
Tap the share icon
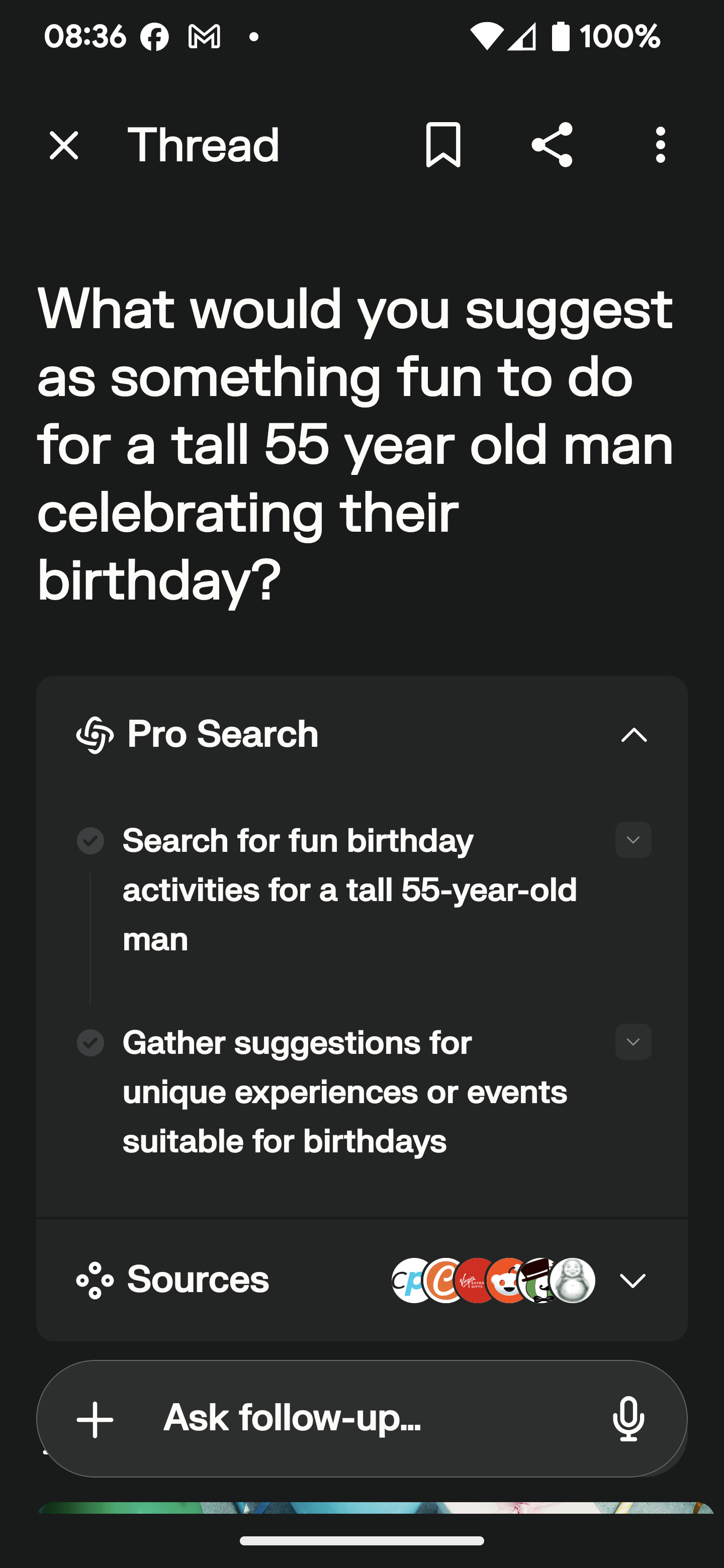point(552,145)
